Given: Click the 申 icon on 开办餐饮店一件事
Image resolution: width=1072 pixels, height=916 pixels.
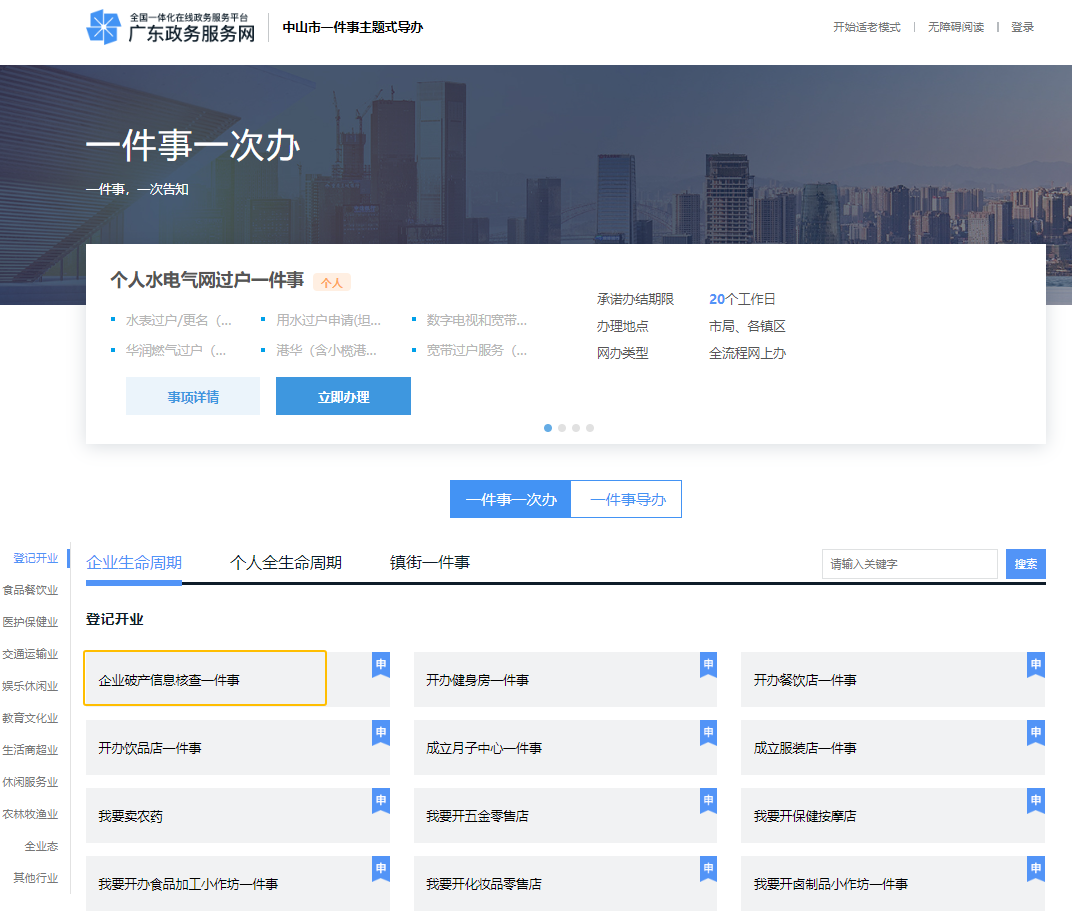Looking at the screenshot, I should point(1035,662).
